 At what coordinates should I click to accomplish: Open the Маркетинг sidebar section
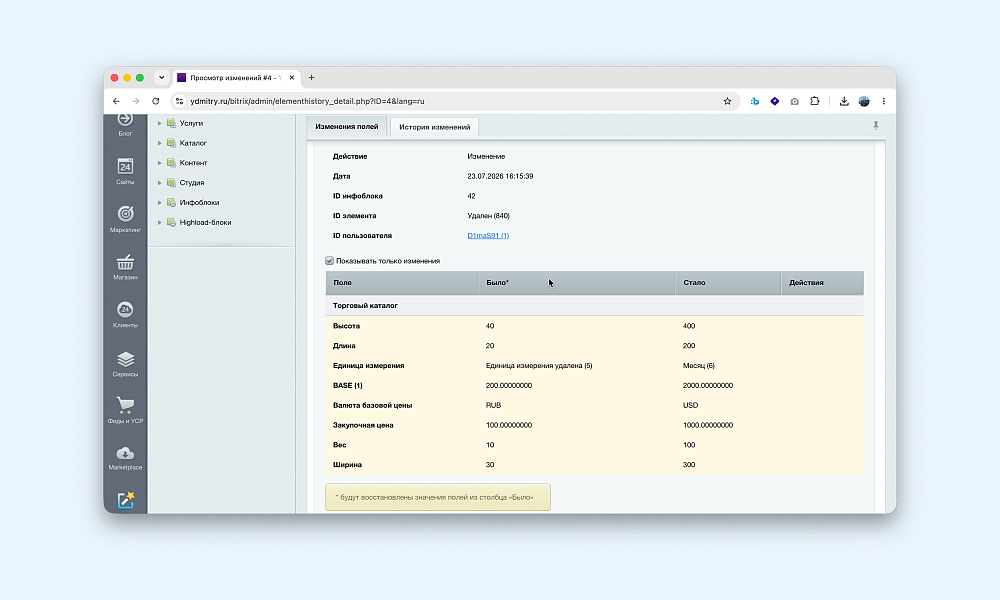tap(125, 218)
